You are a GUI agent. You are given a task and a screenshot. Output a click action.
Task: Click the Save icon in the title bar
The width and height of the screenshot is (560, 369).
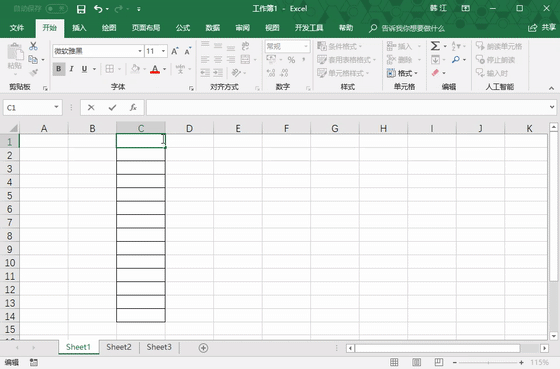click(81, 9)
